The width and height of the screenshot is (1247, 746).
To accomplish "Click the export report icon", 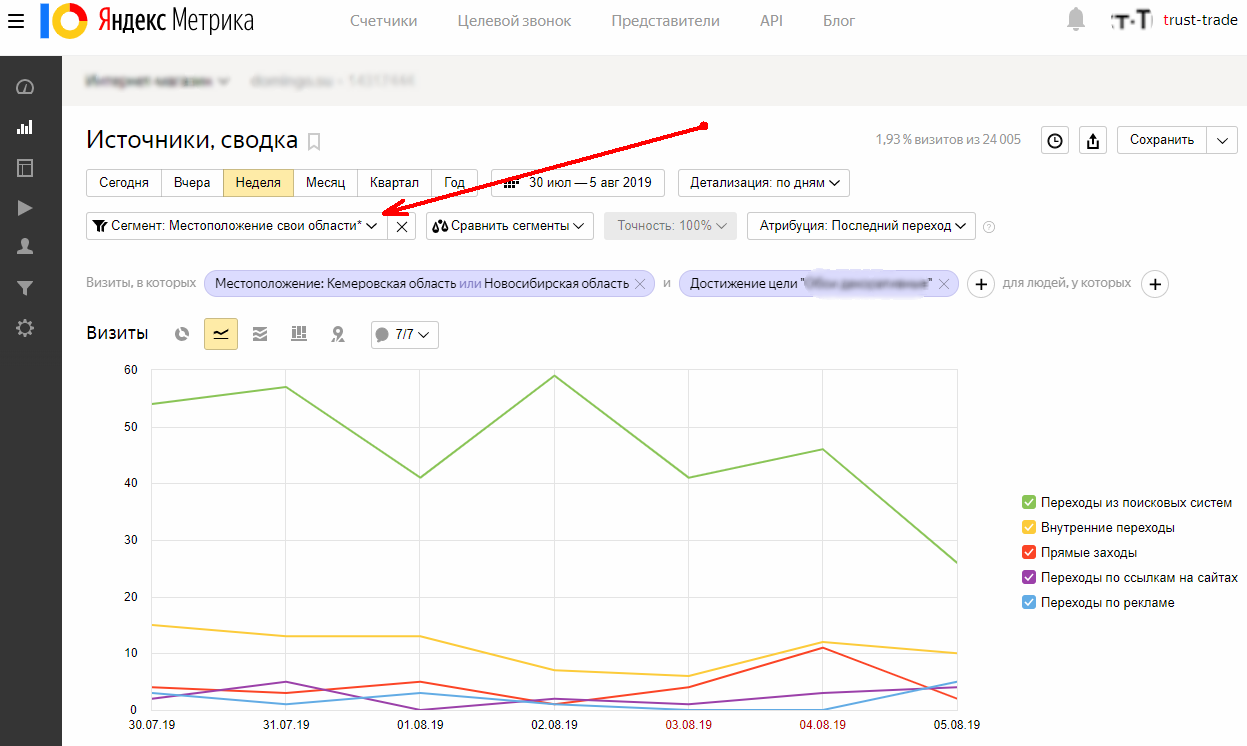I will coord(1093,140).
